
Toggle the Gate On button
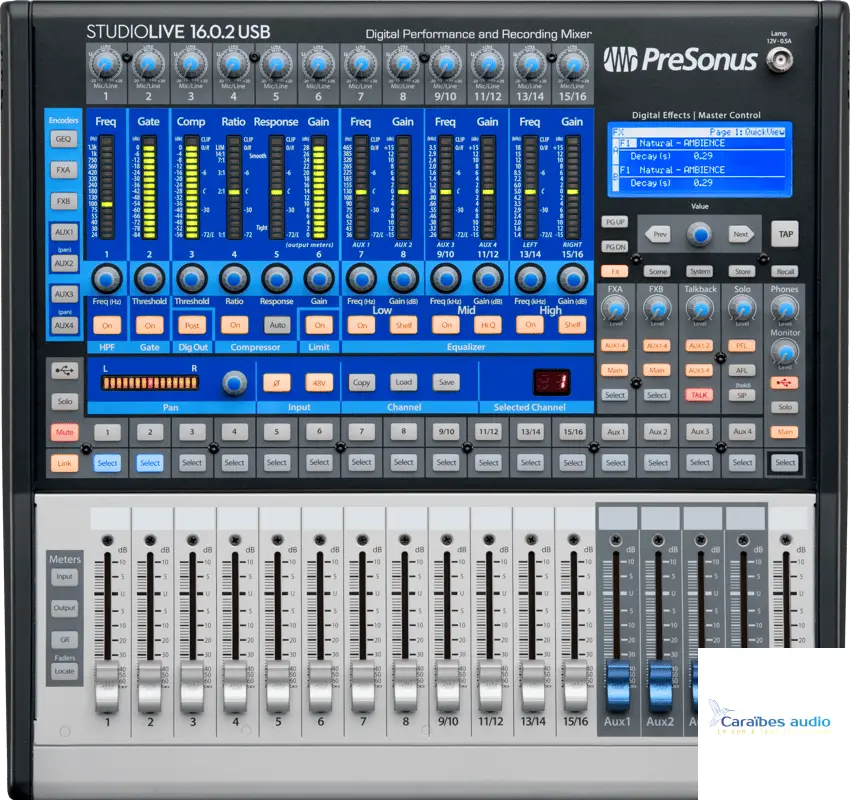(x=150, y=325)
